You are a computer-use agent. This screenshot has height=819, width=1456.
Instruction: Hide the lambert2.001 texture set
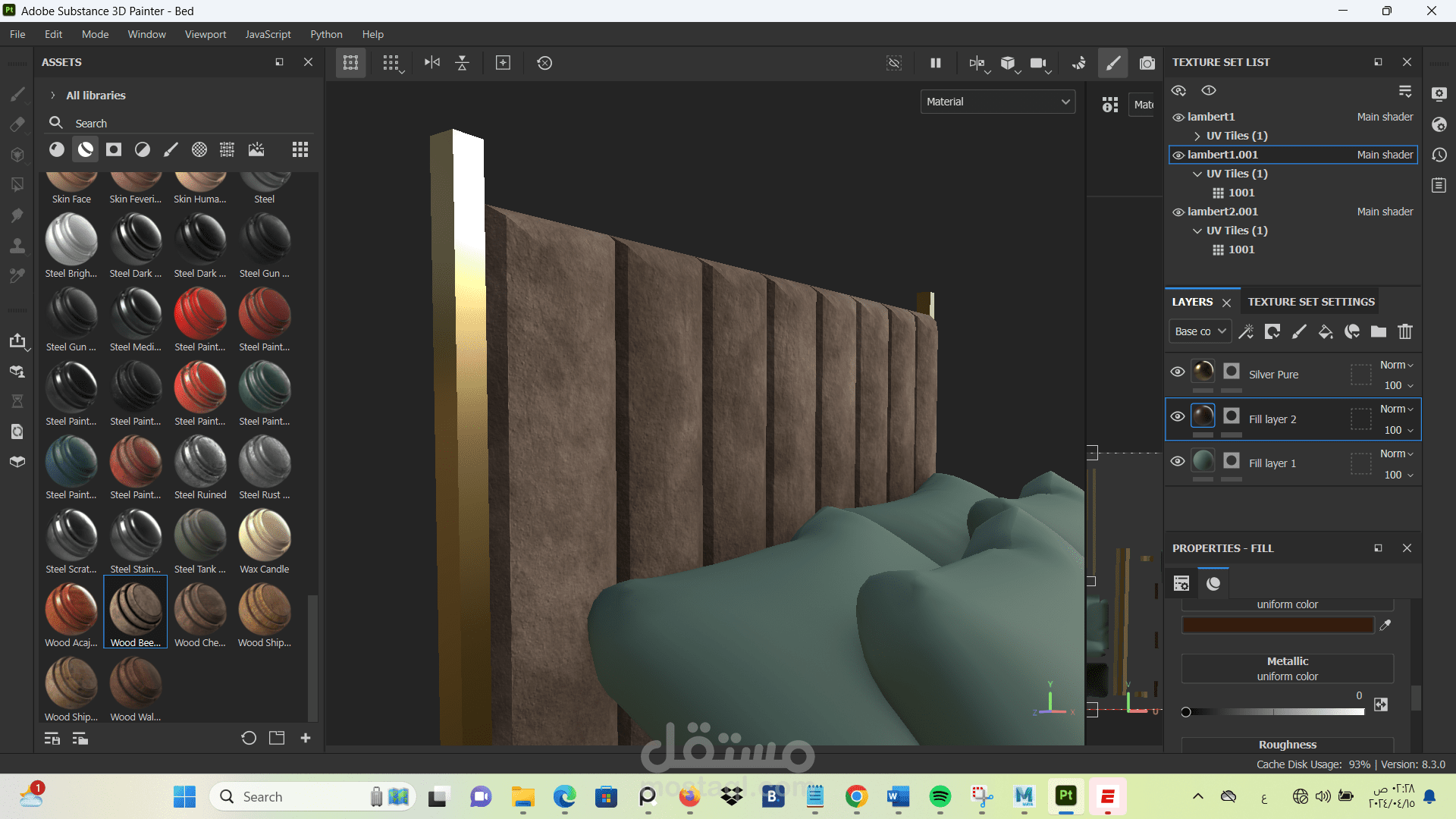tap(1178, 212)
